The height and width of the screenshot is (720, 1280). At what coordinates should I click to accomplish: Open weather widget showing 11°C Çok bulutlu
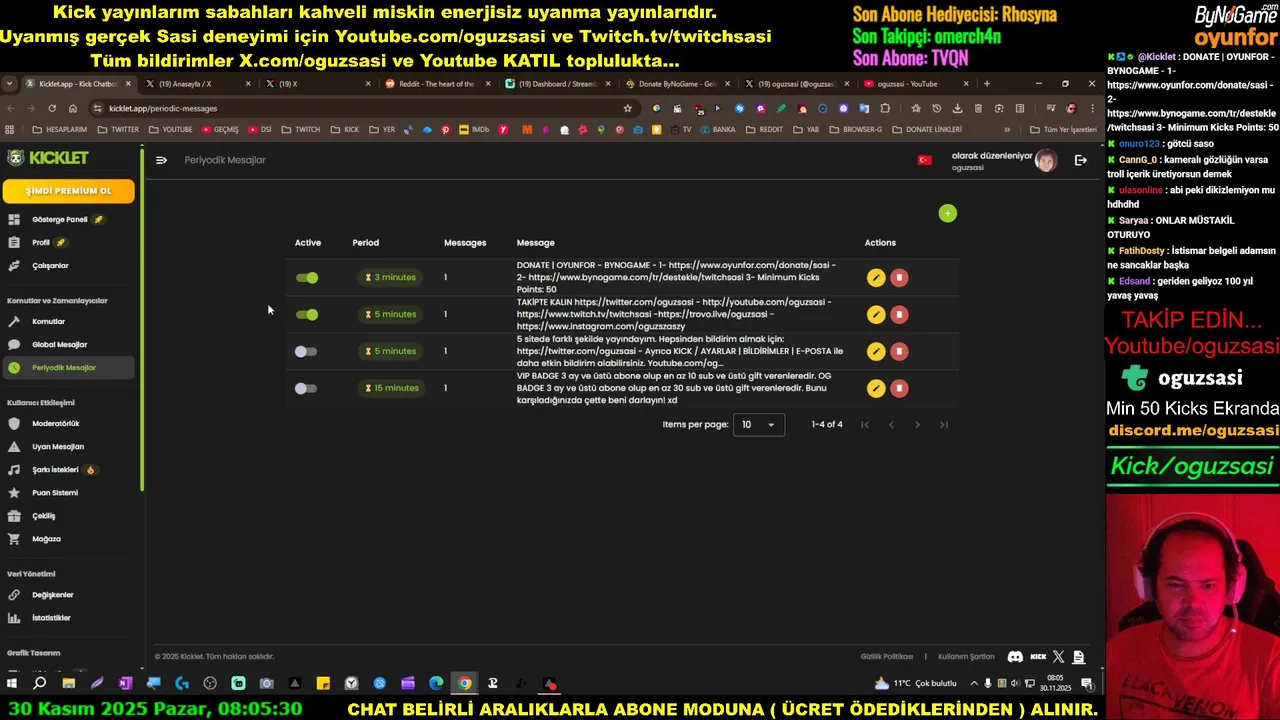(916, 683)
